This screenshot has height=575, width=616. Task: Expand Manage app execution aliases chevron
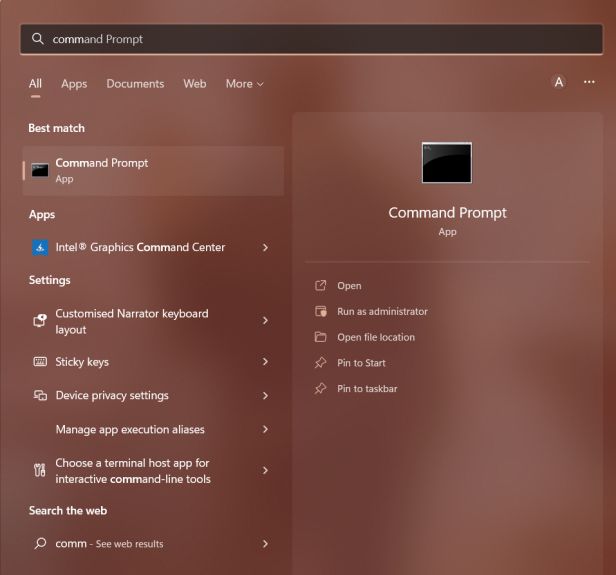[x=265, y=429]
